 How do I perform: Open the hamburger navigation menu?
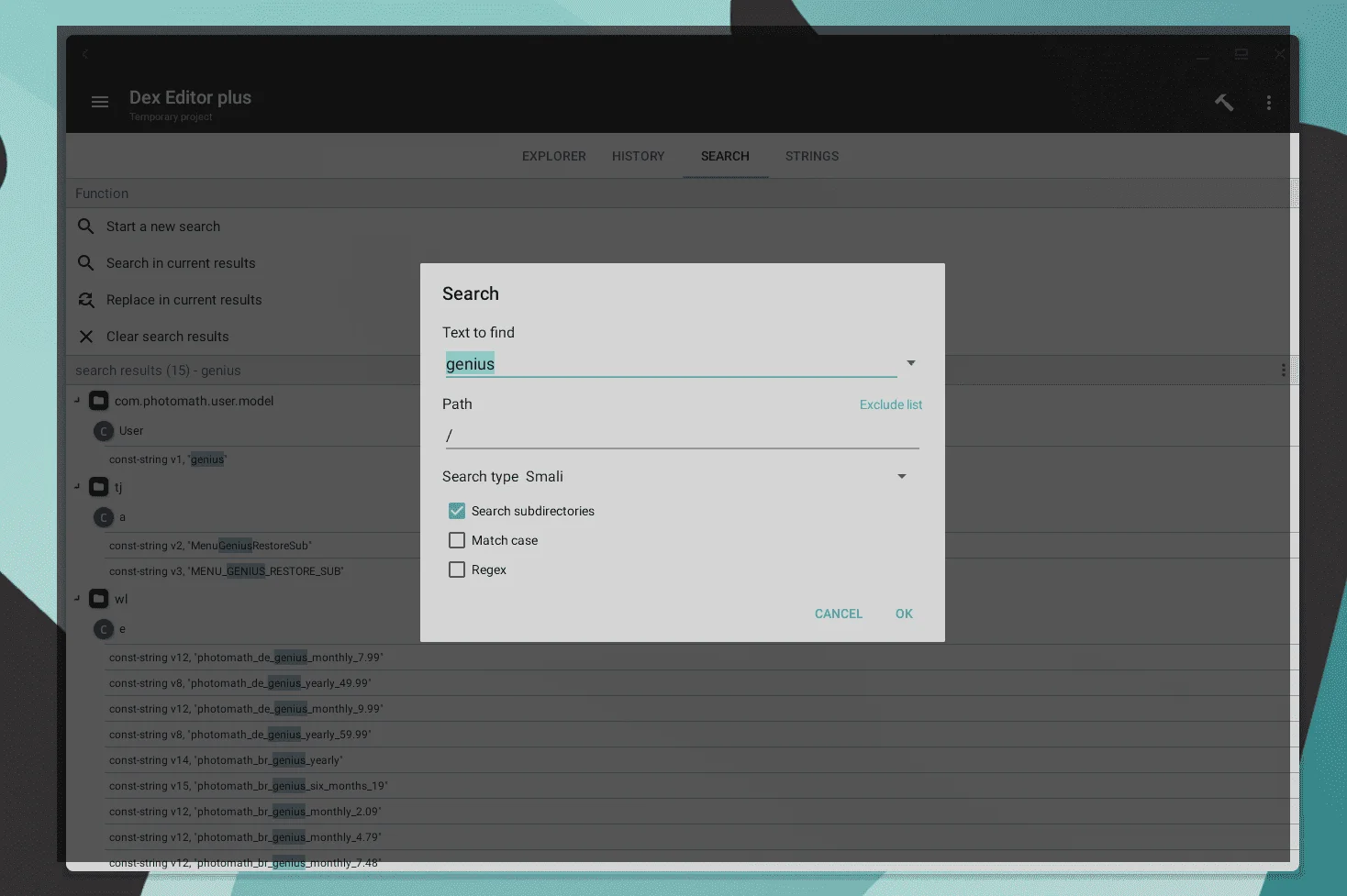coord(100,102)
